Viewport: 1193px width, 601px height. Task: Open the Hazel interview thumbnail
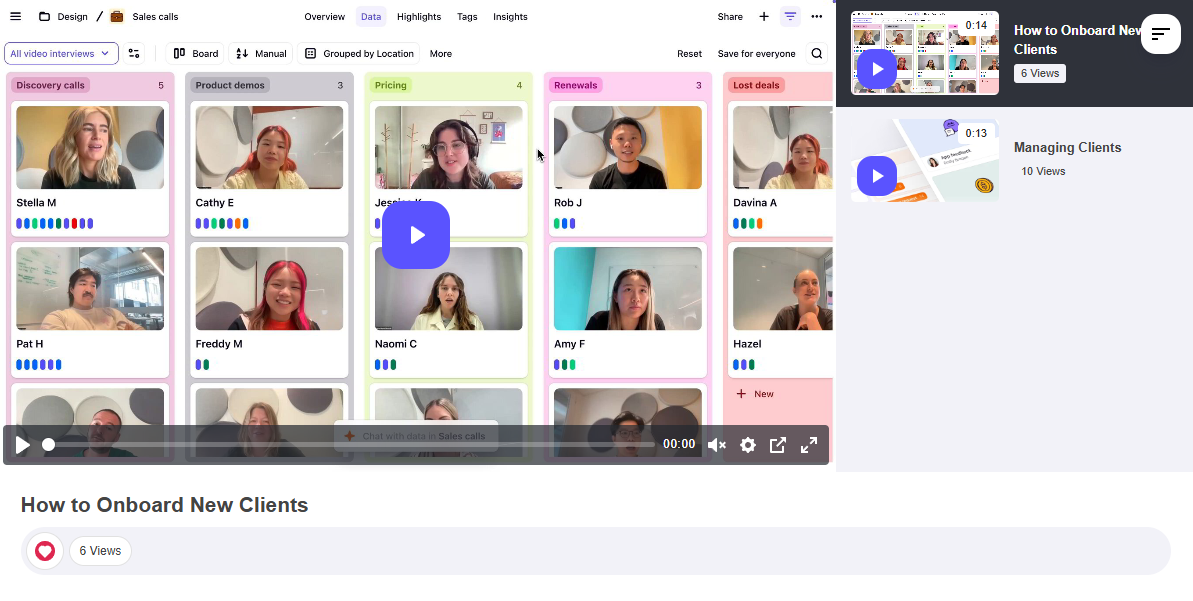(x=783, y=288)
